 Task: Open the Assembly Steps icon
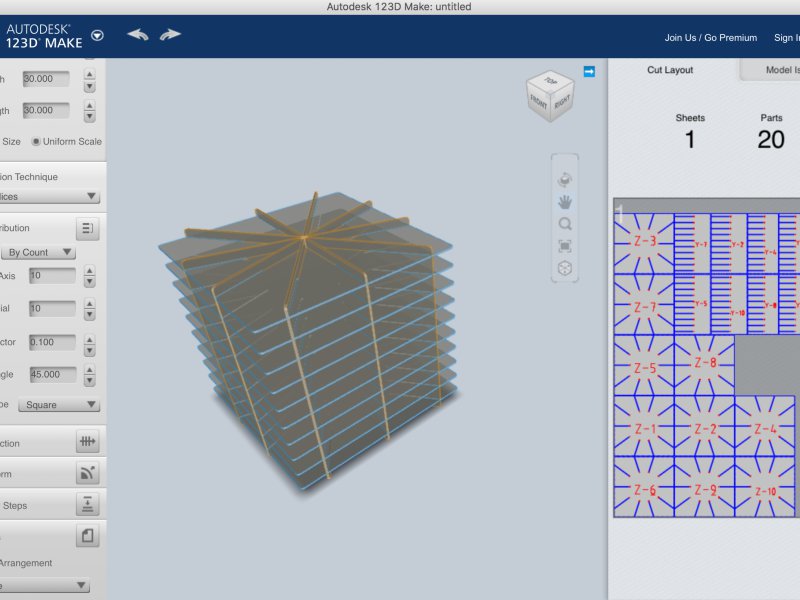click(87, 505)
